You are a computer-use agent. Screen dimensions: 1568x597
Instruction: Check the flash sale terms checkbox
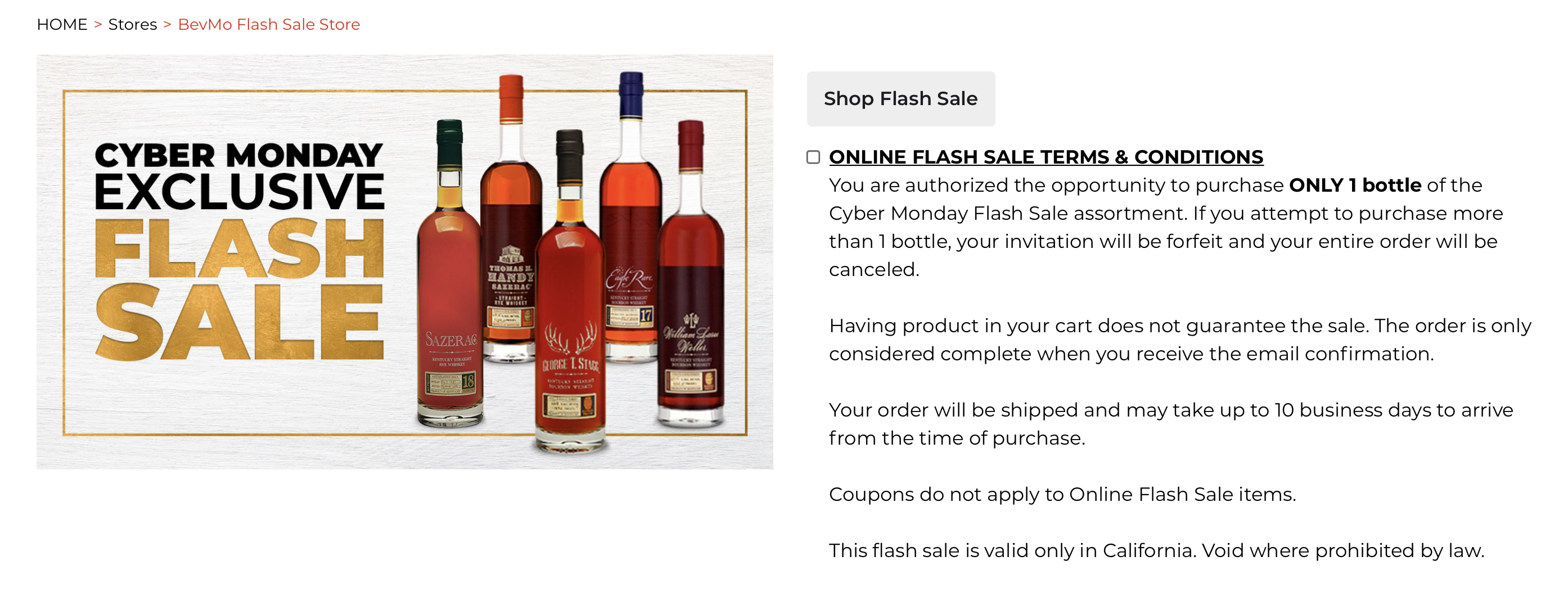pyautogui.click(x=813, y=157)
